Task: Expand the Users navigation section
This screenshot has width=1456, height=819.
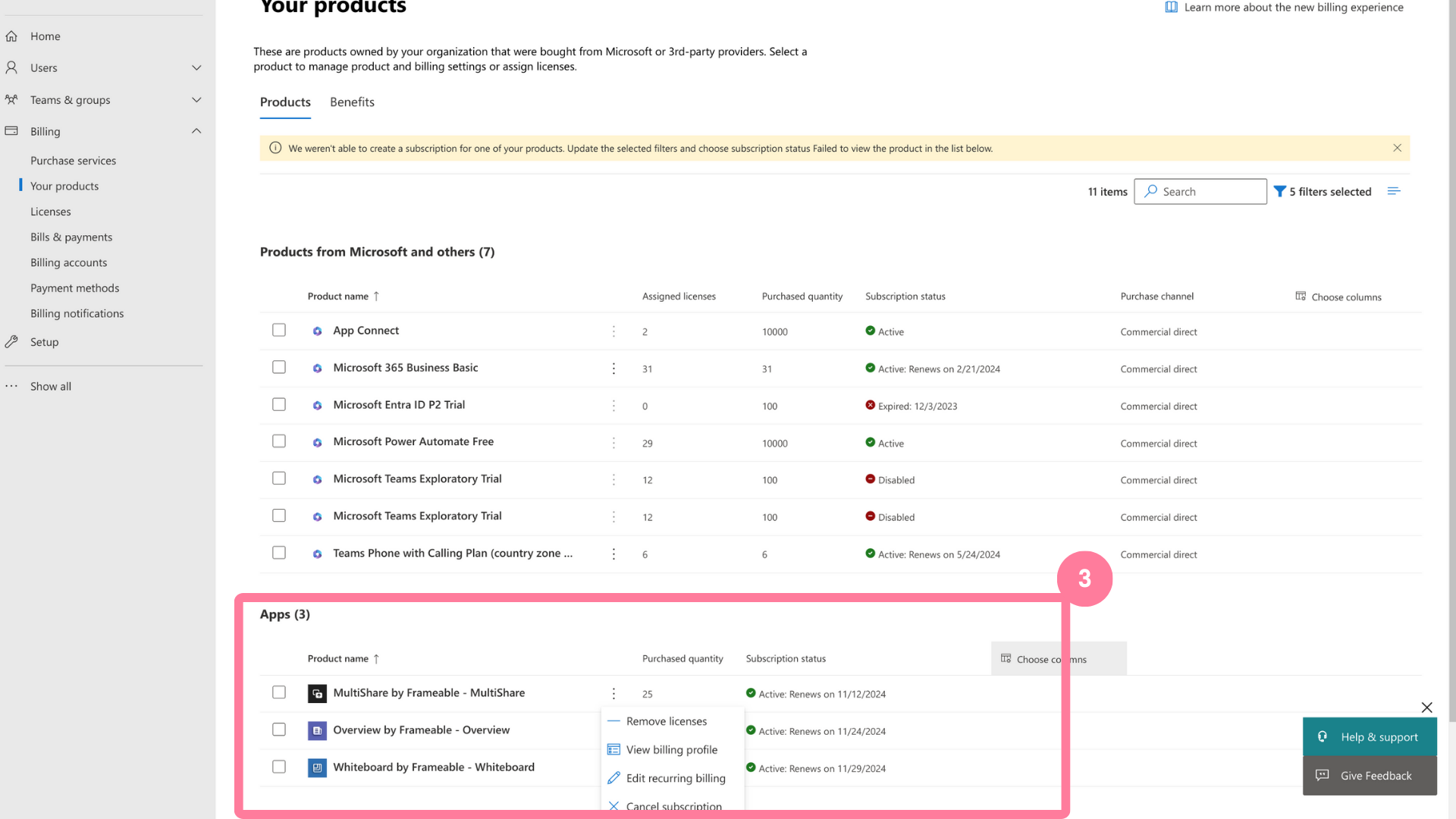Action: click(196, 68)
